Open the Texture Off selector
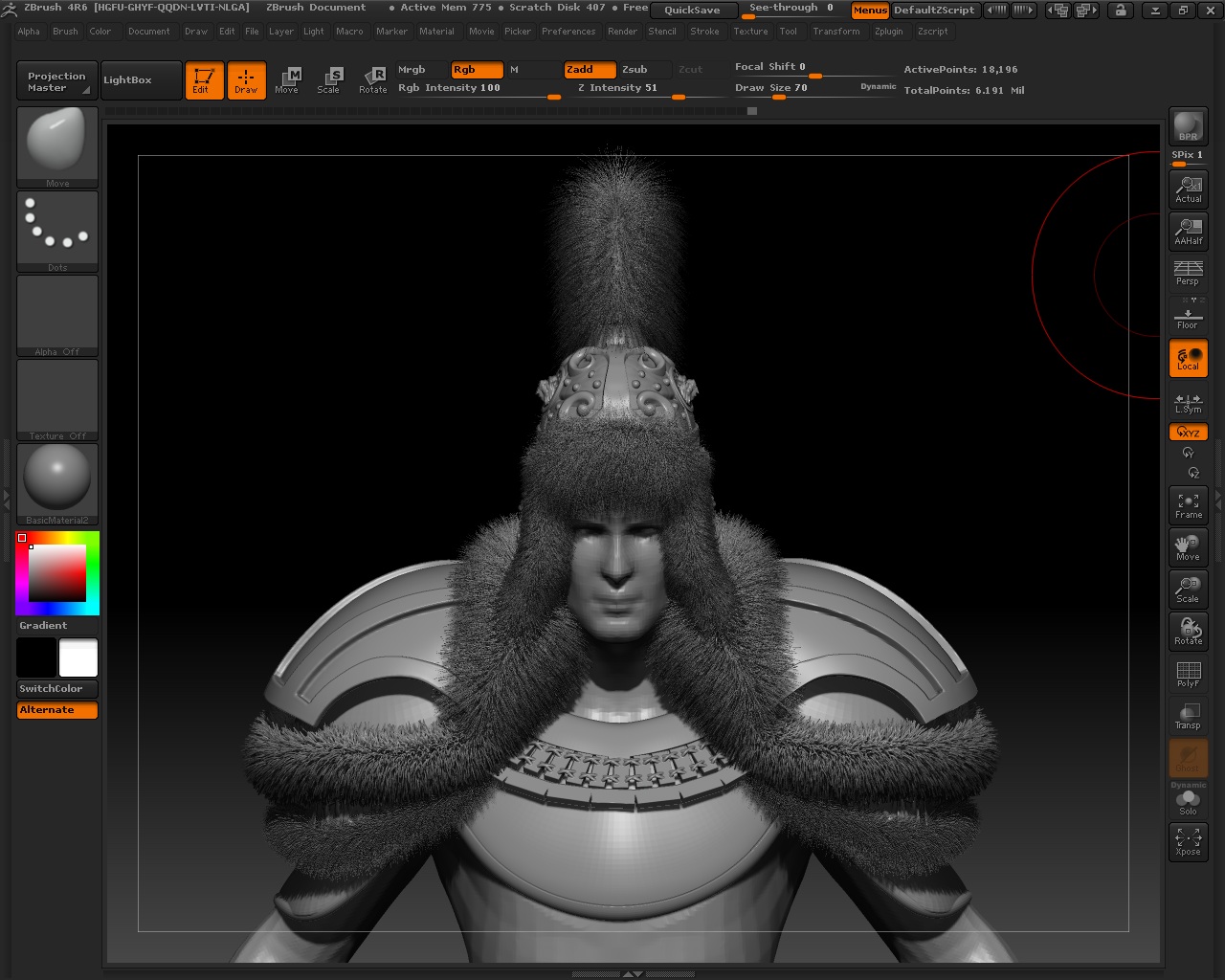Screen dimensions: 1225x980 (x=57, y=400)
